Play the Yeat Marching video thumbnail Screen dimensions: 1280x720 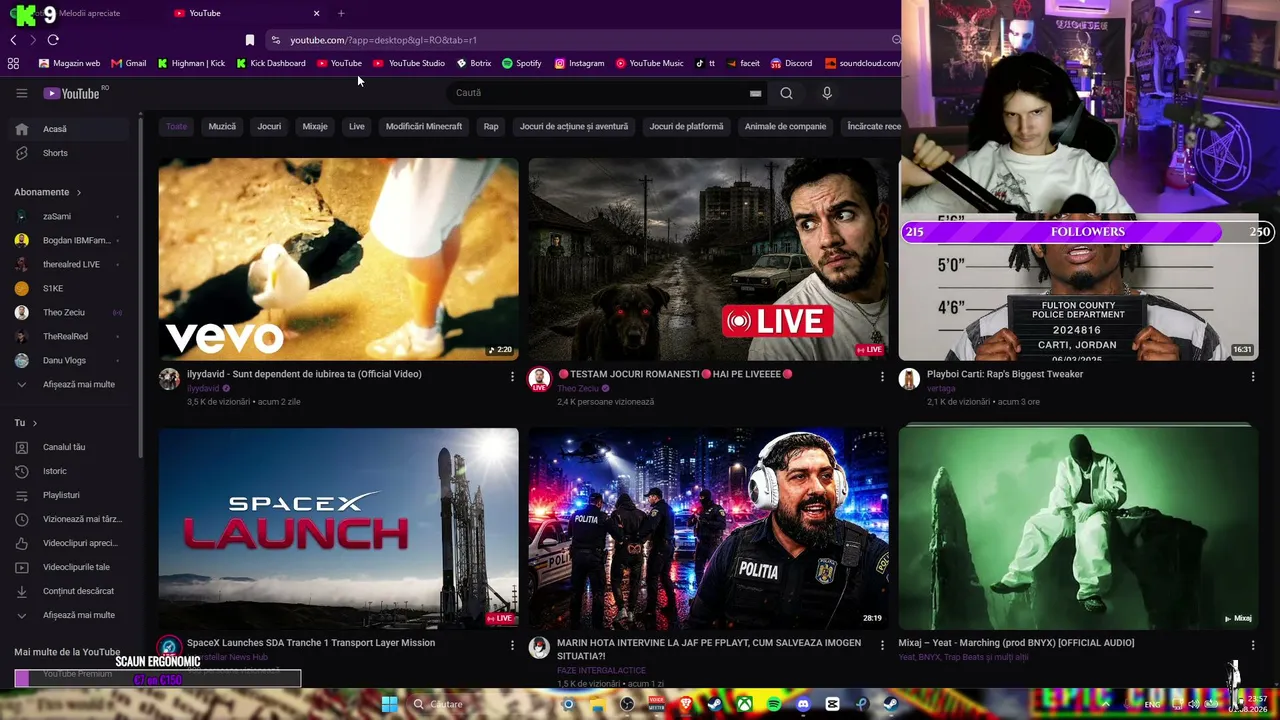click(x=1078, y=527)
